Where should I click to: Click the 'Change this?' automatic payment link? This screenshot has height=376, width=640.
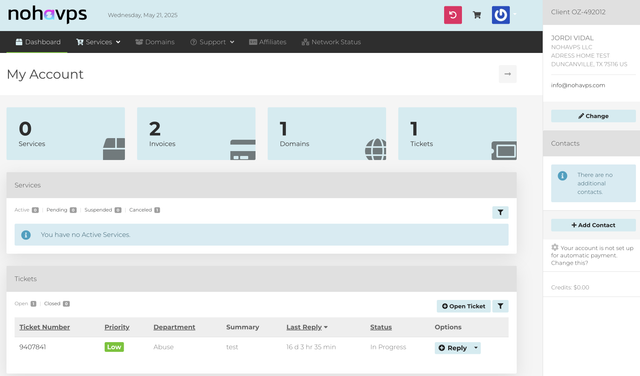(569, 263)
